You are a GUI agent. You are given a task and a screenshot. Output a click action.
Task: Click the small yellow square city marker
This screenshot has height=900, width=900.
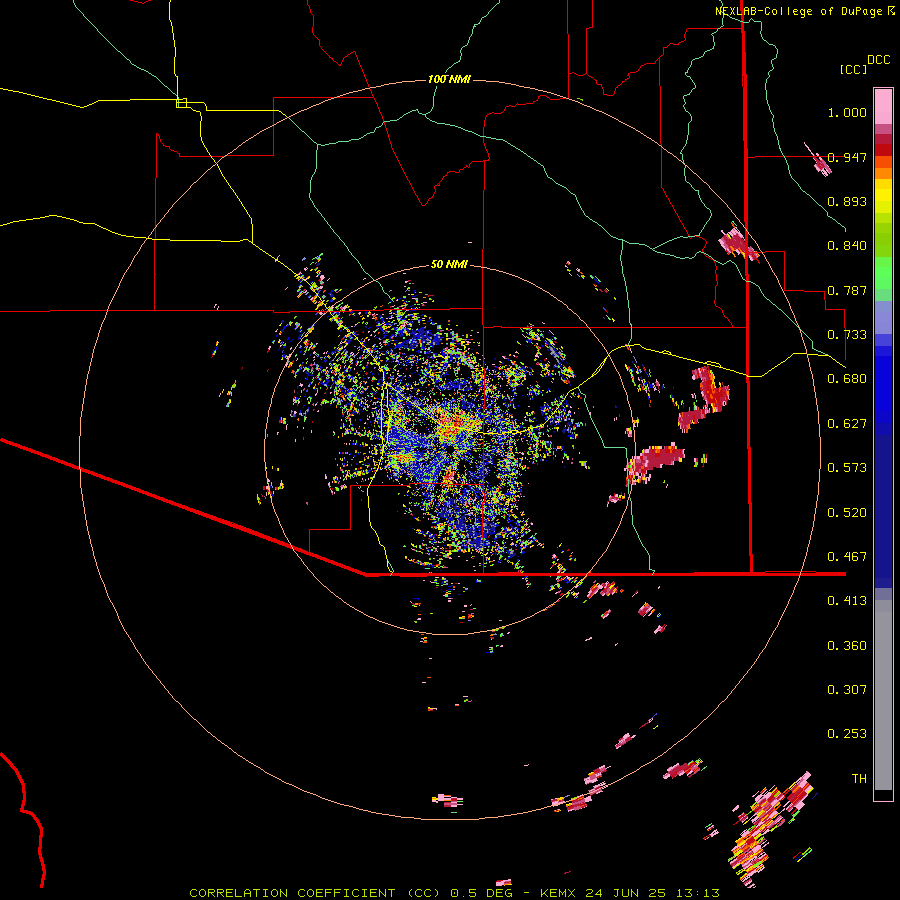click(181, 103)
